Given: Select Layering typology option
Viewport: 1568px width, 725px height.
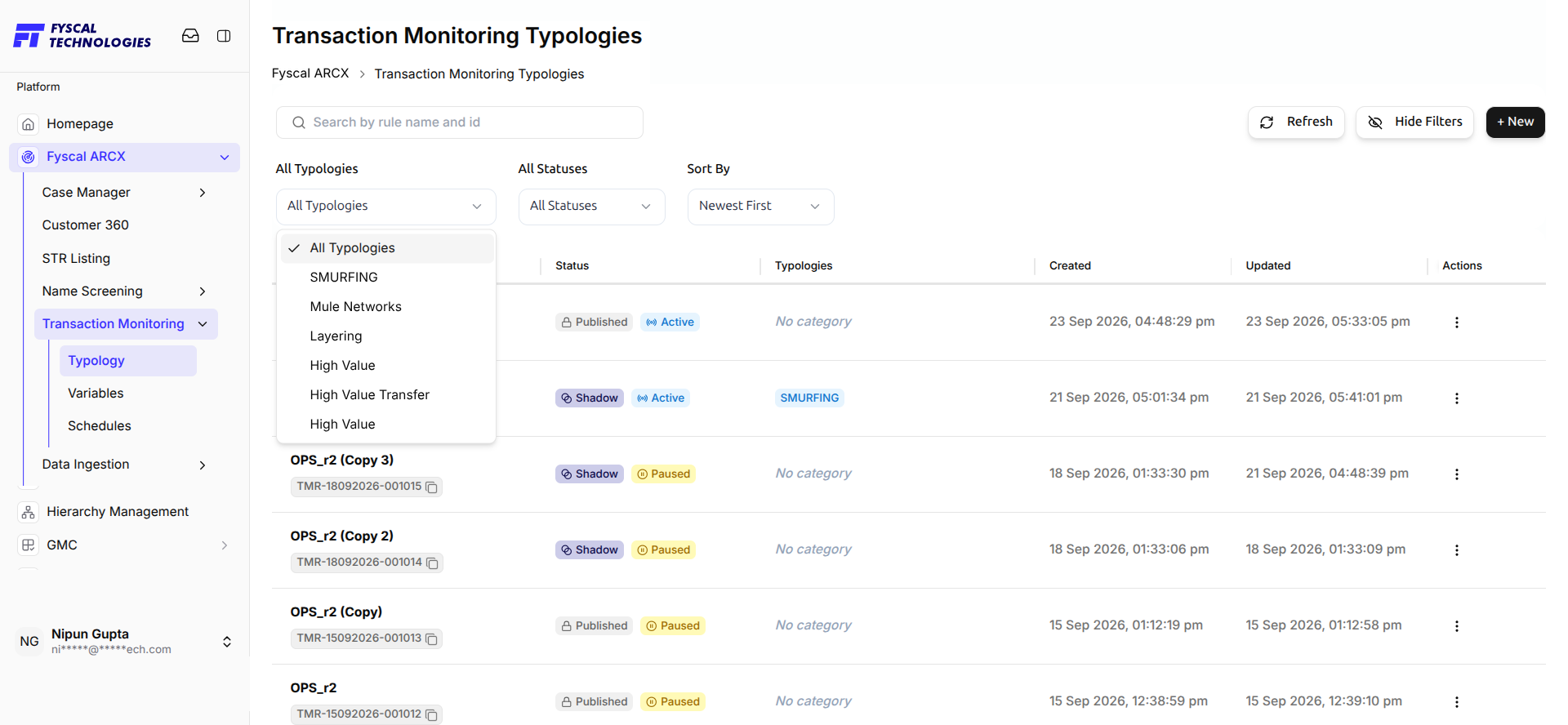Looking at the screenshot, I should (387, 336).
